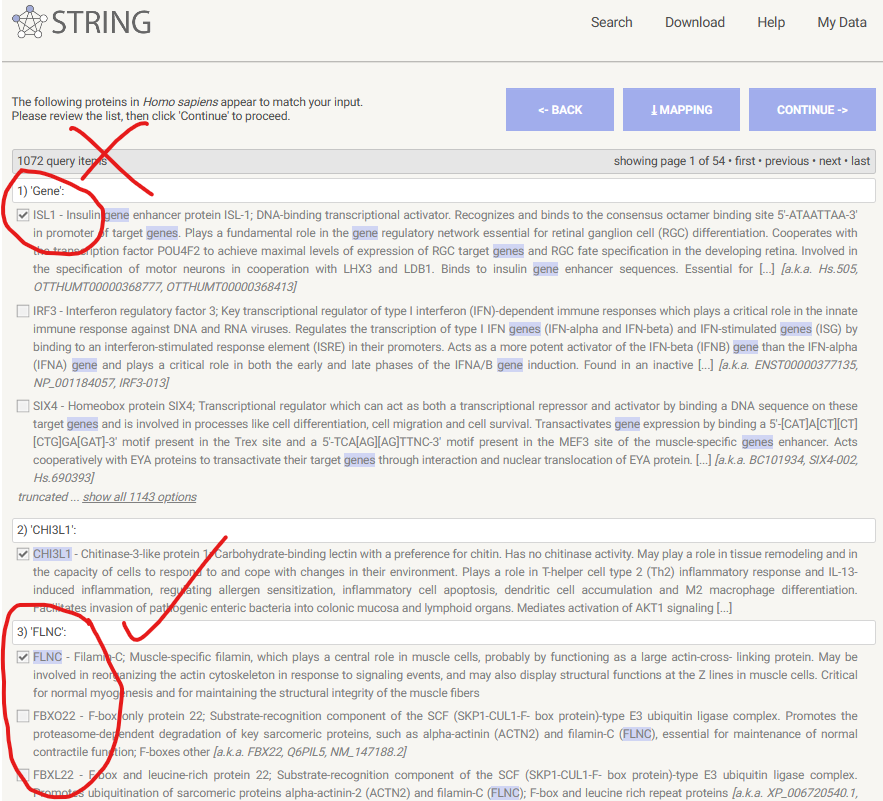The image size is (883, 801).
Task: Click the CONTINUE -> button
Action: pyautogui.click(x=812, y=109)
